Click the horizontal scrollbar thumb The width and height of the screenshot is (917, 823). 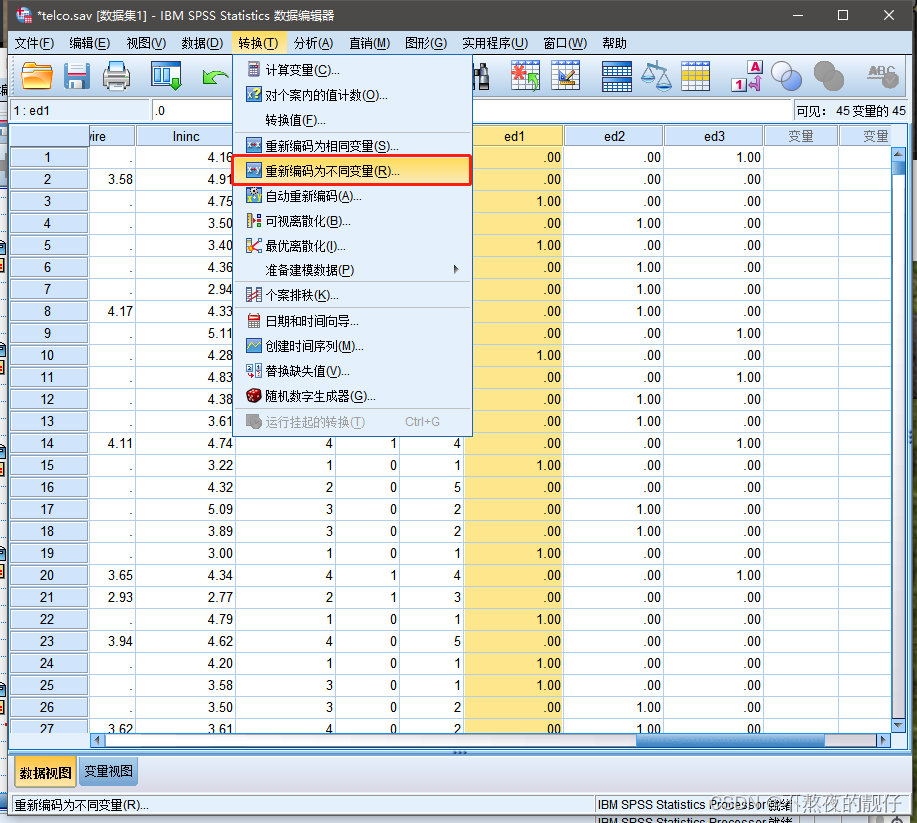tap(730, 741)
